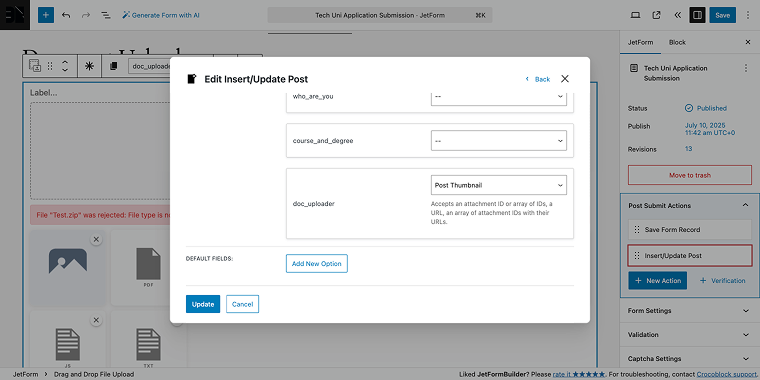Toggle the settings sidebar icon
This screenshot has height=380, width=760.
pyautogui.click(x=697, y=15)
